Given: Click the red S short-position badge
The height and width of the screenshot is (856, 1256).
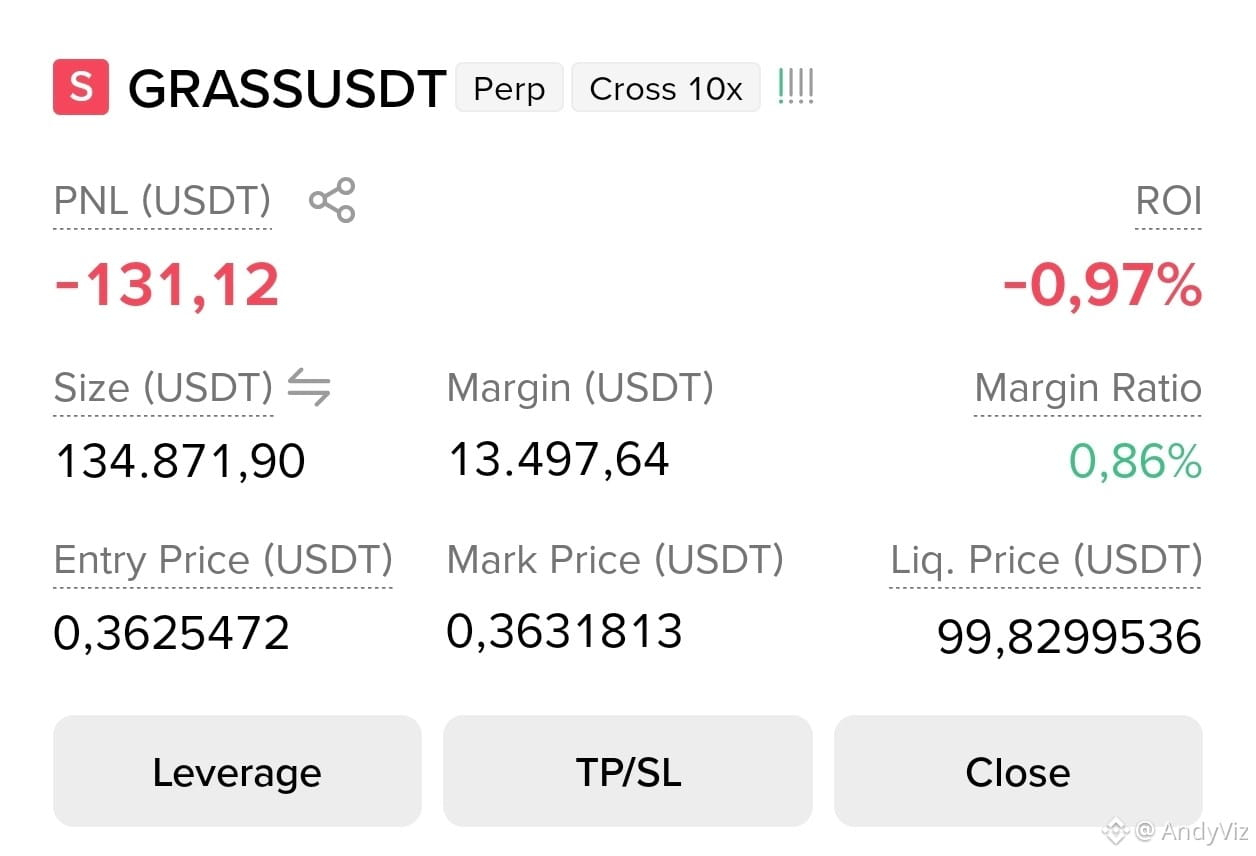Looking at the screenshot, I should click(x=81, y=87).
